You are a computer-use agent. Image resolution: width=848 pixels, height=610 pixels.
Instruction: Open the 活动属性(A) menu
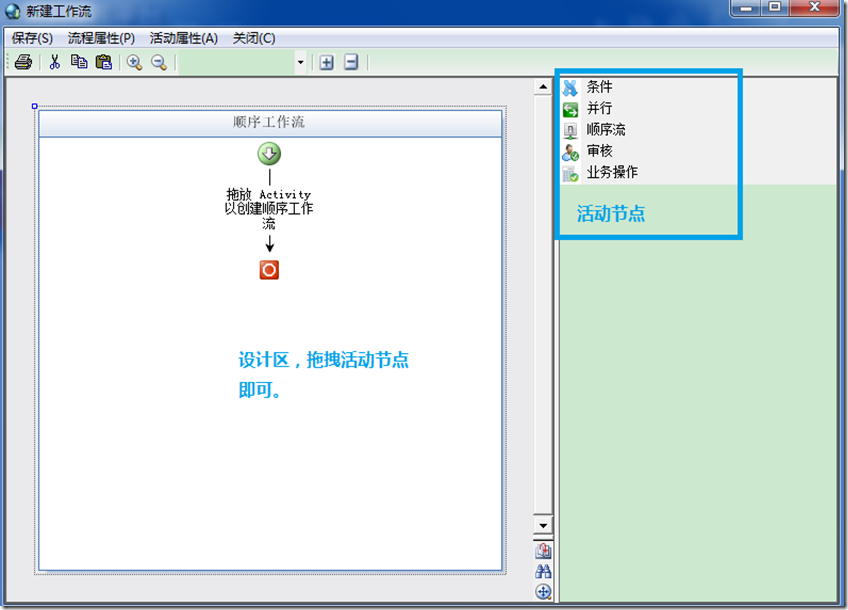[184, 38]
